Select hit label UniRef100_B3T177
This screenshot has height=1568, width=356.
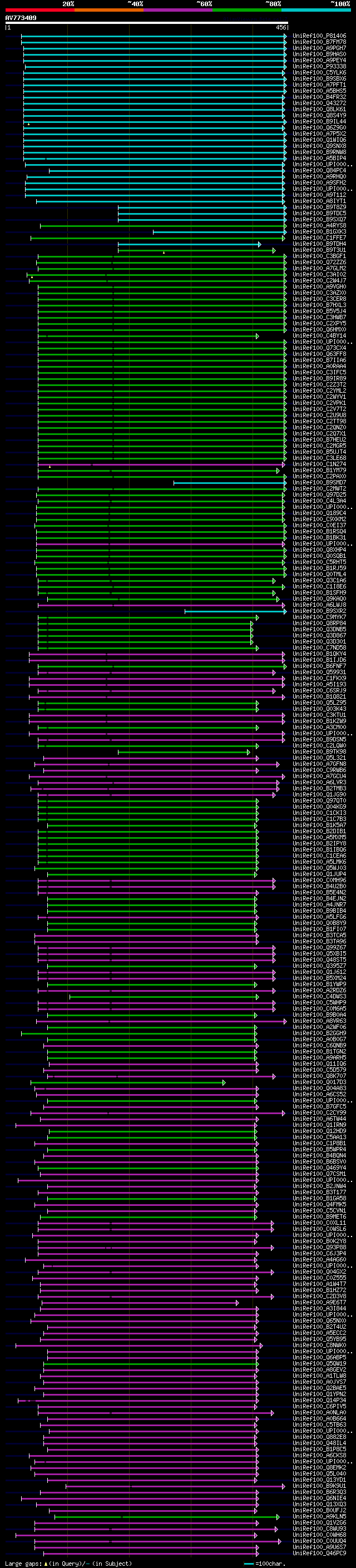(319, 1193)
